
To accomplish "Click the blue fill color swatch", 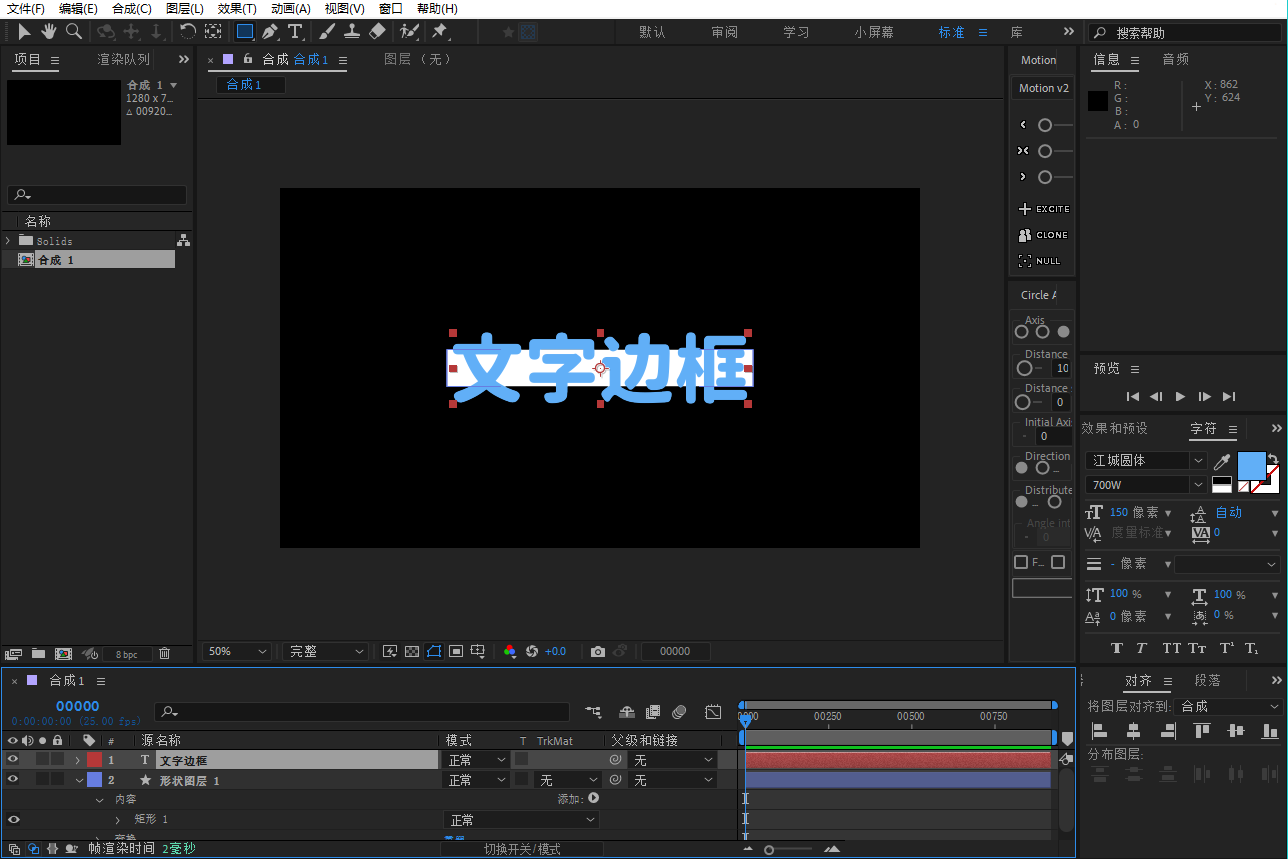I will (1251, 466).
